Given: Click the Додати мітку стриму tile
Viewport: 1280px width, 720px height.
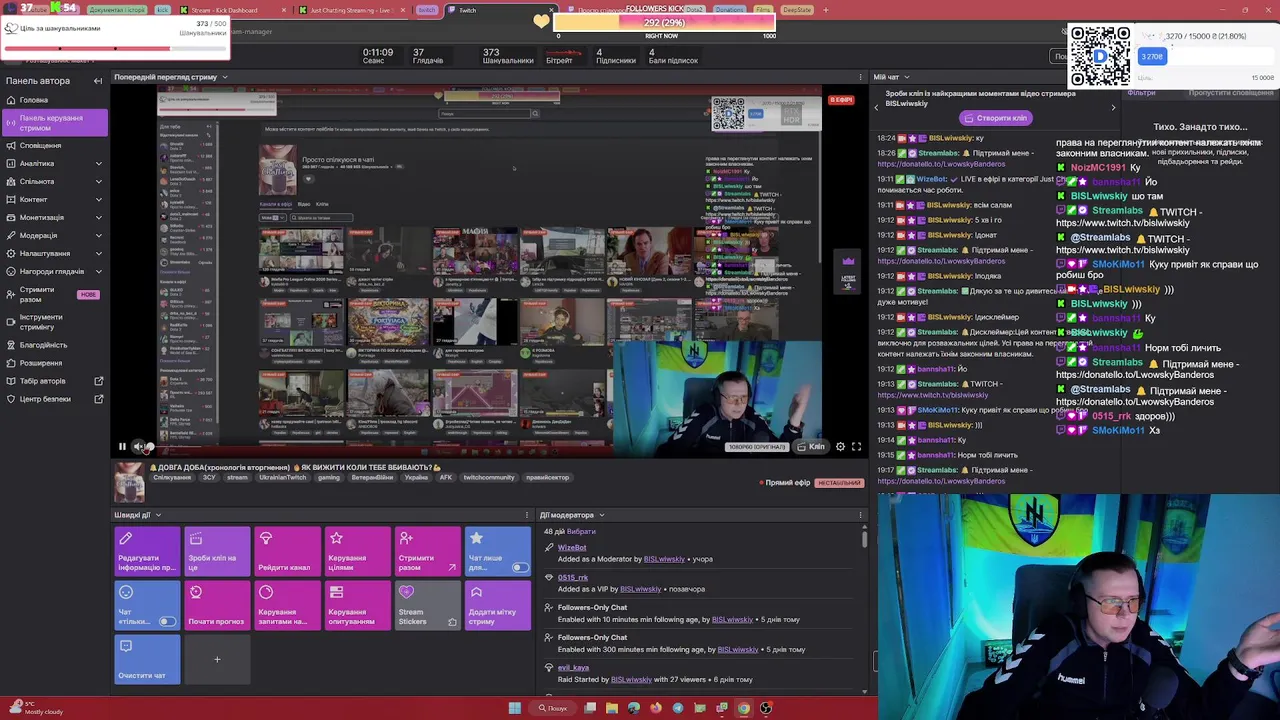Looking at the screenshot, I should [497, 605].
